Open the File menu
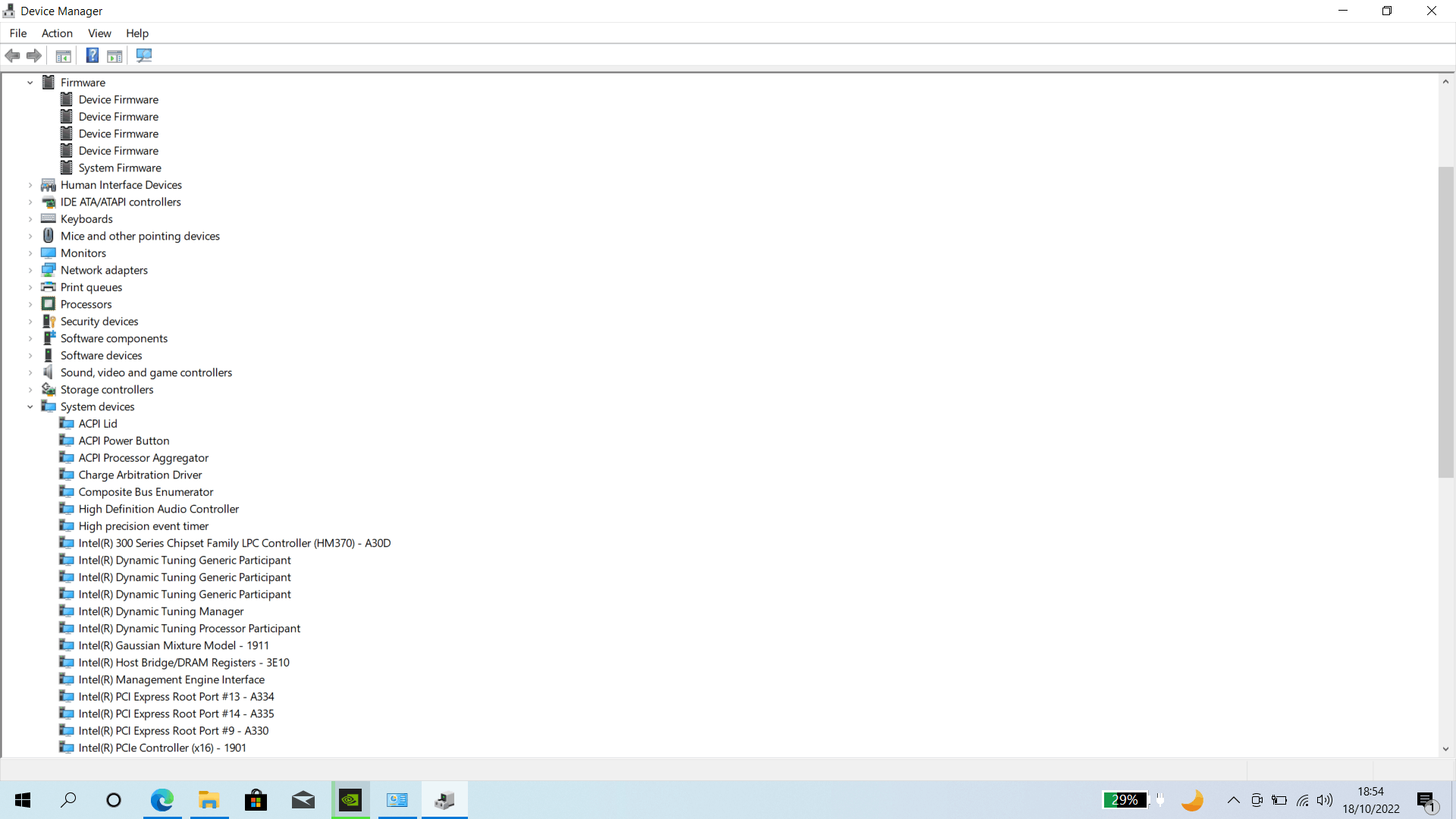 pos(18,33)
